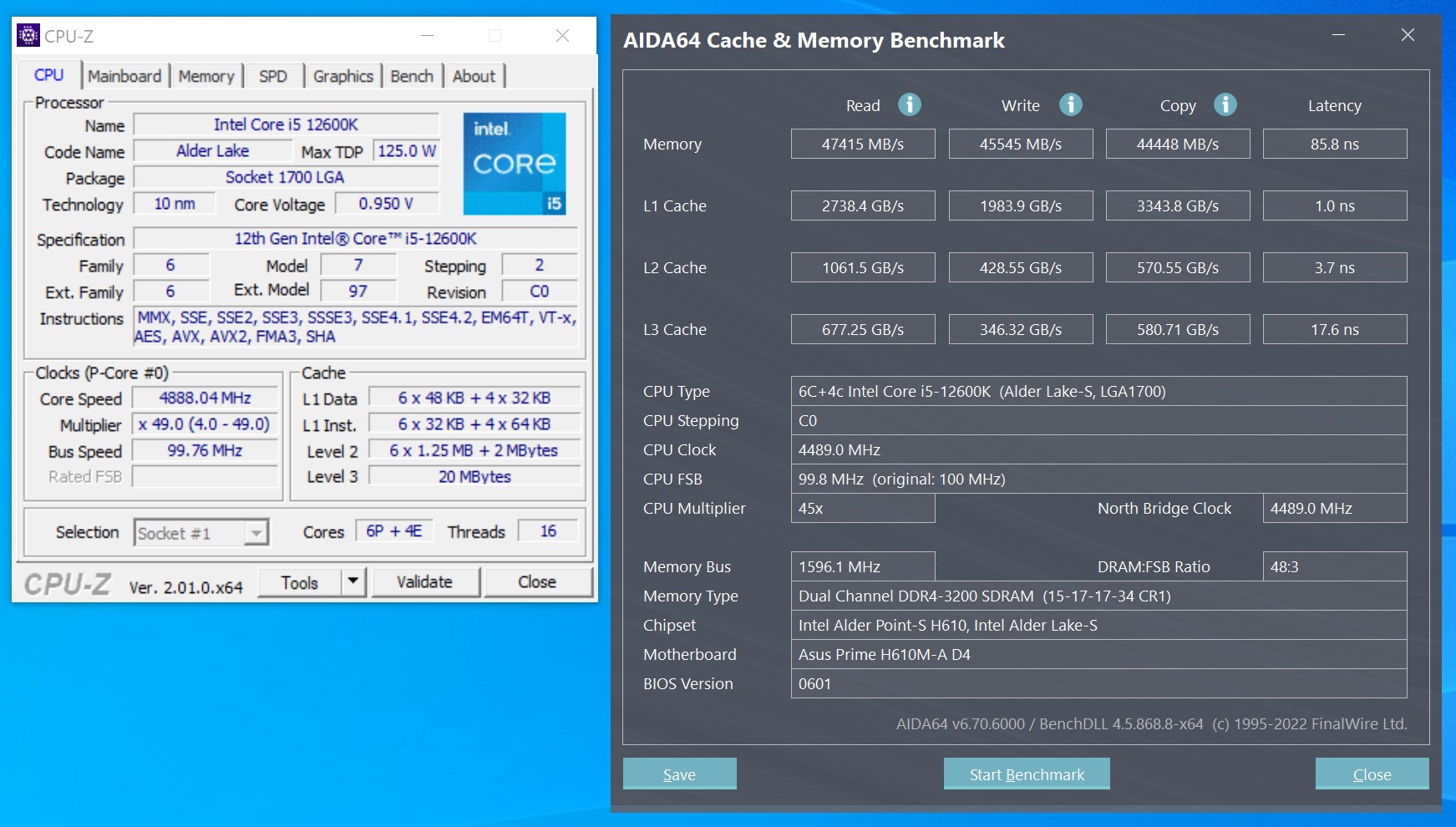The image size is (1456, 827).
Task: Open the Bench tab
Action: (x=412, y=76)
